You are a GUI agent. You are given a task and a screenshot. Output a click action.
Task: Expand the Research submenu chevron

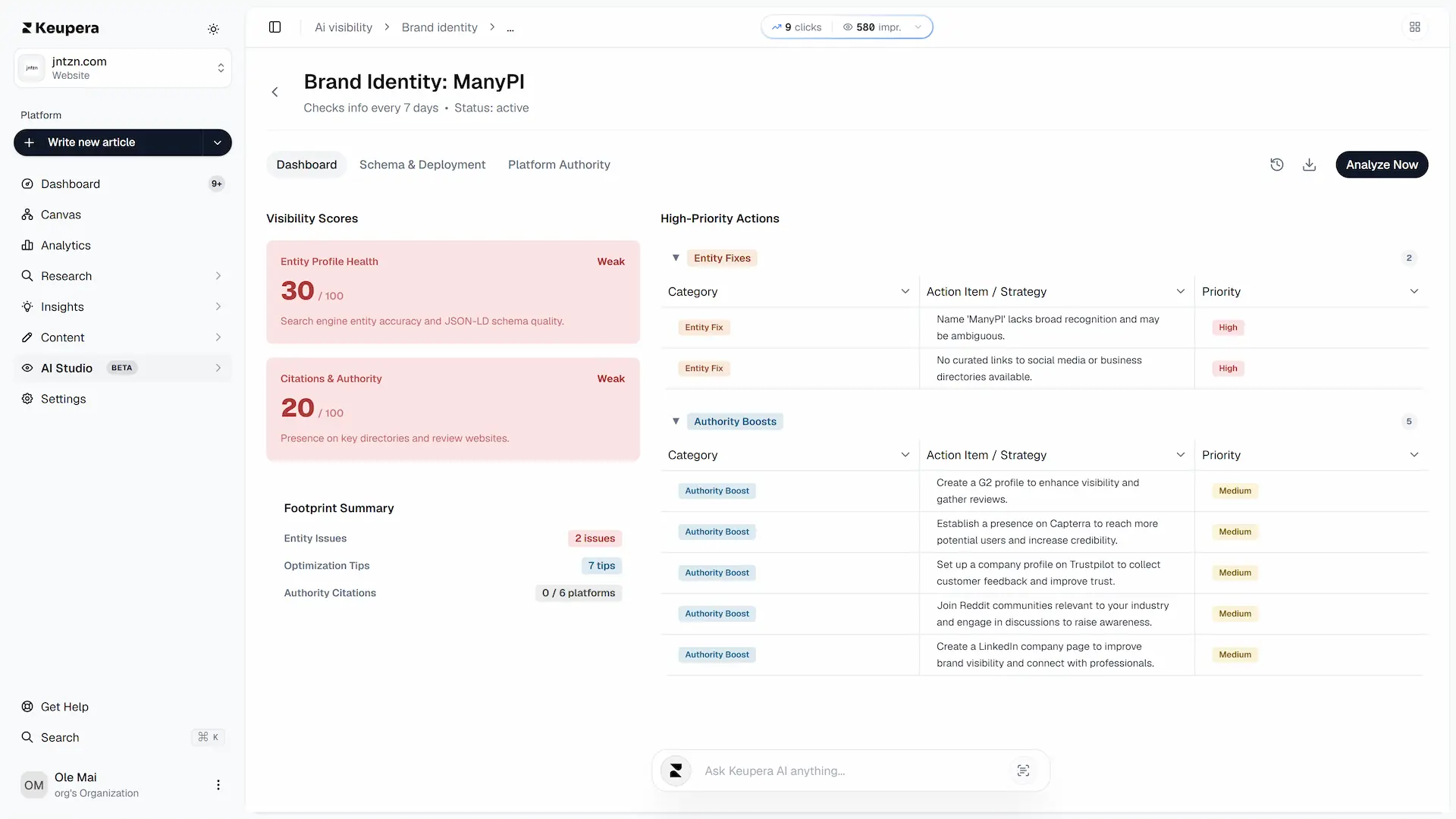[218, 276]
